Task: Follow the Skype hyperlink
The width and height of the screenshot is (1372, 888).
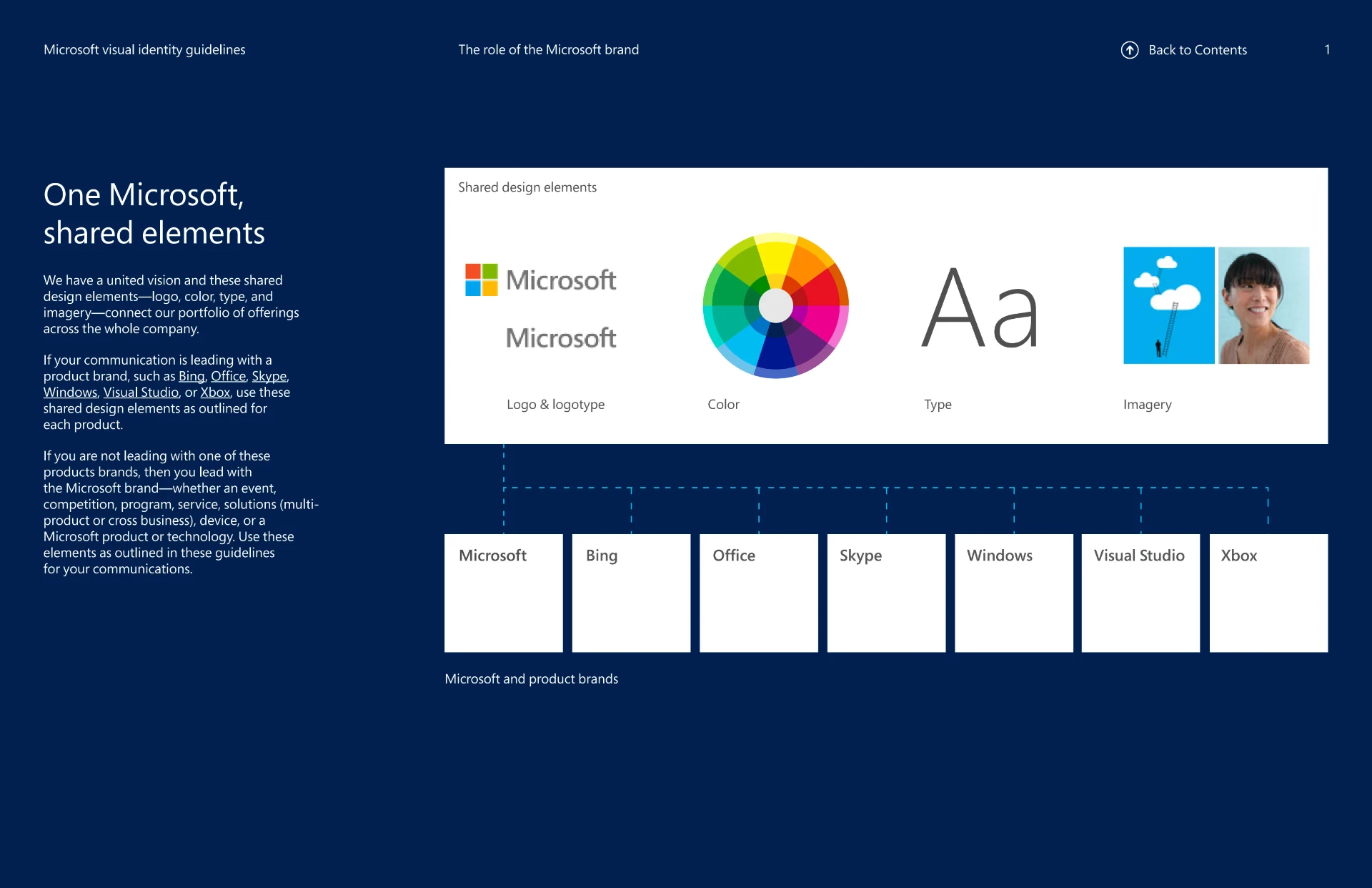Action: pyautogui.click(x=269, y=376)
